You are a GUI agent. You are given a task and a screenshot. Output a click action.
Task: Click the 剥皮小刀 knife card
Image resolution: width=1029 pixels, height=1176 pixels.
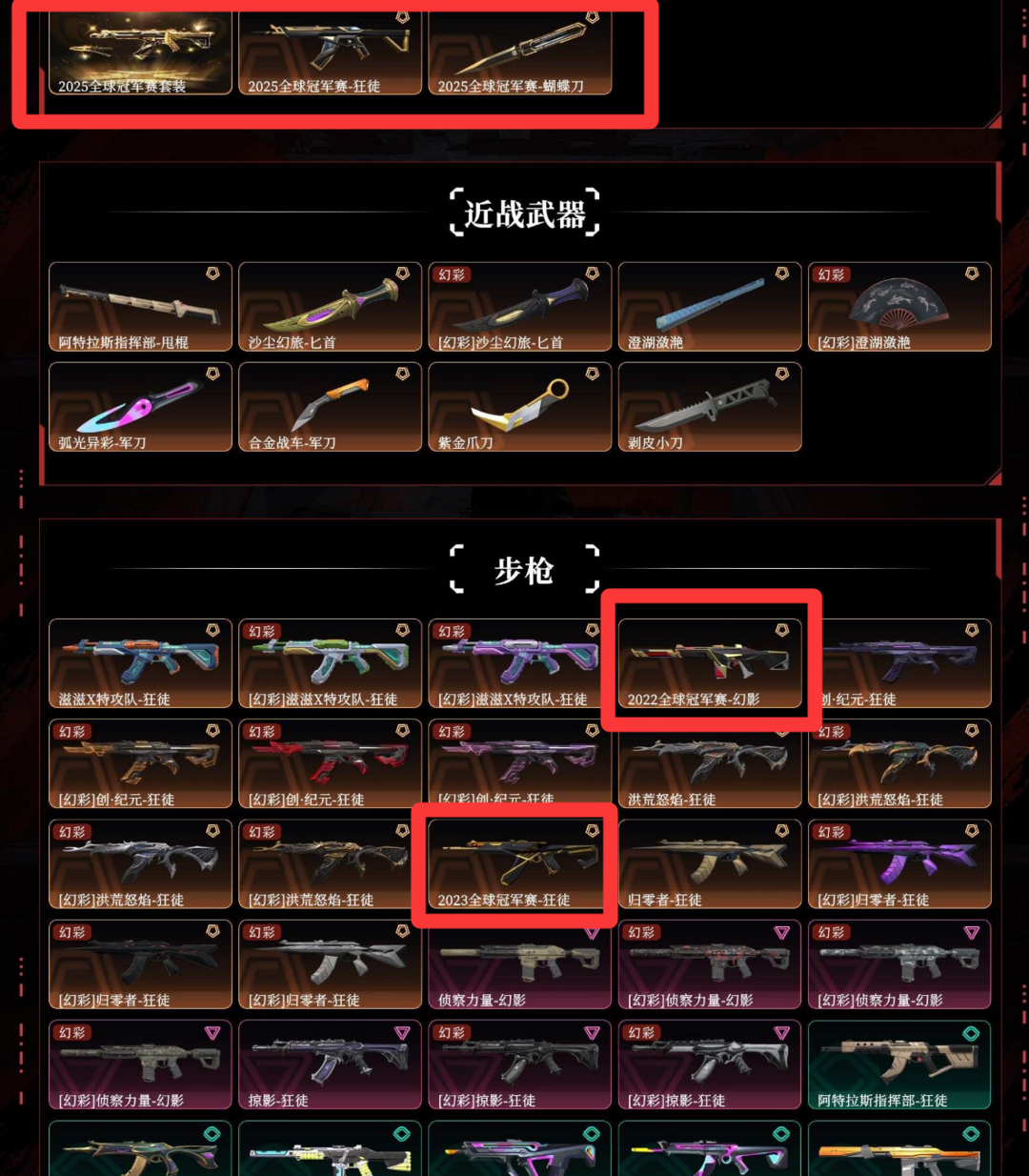tap(710, 407)
